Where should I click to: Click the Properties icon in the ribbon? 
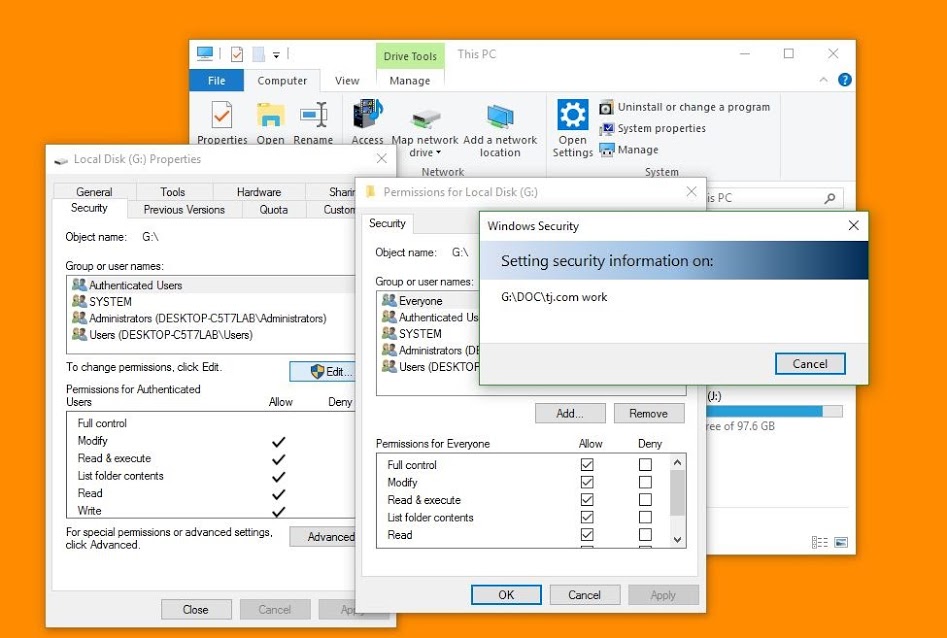(x=222, y=118)
